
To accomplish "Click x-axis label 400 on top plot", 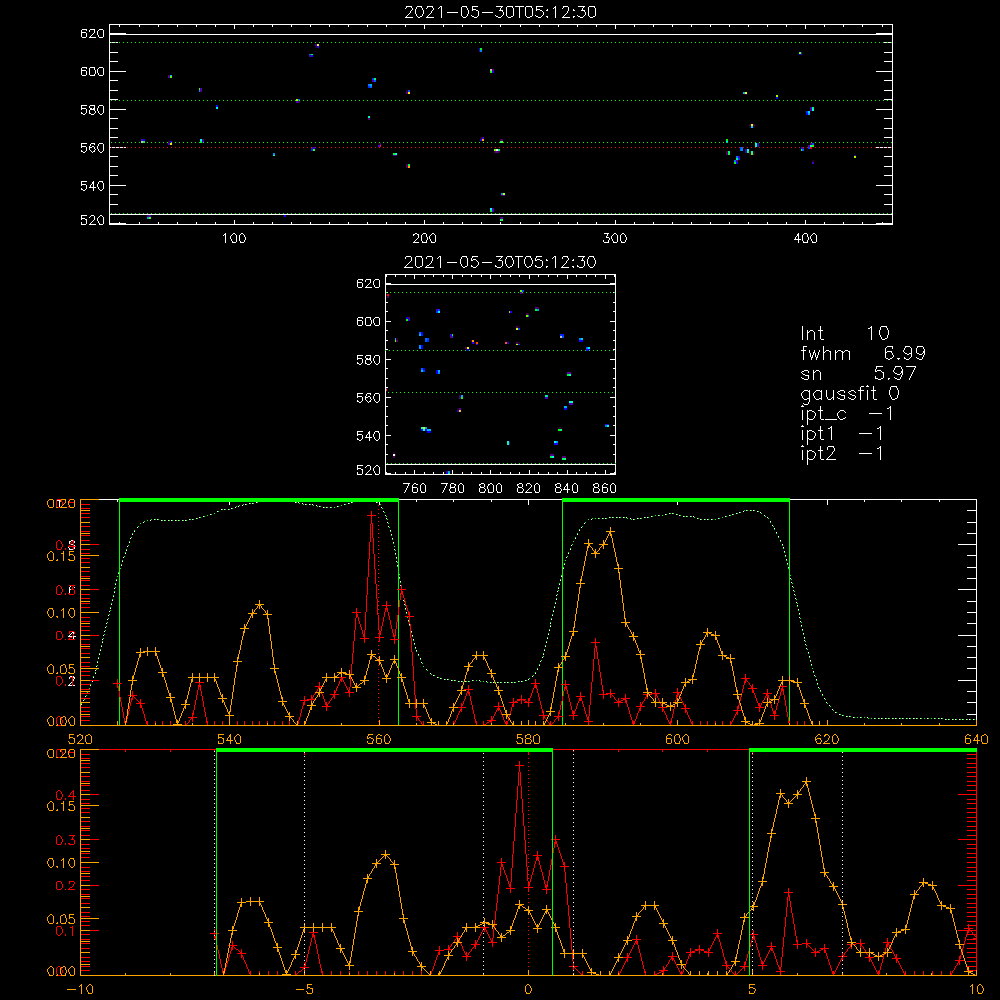I will click(x=805, y=239).
